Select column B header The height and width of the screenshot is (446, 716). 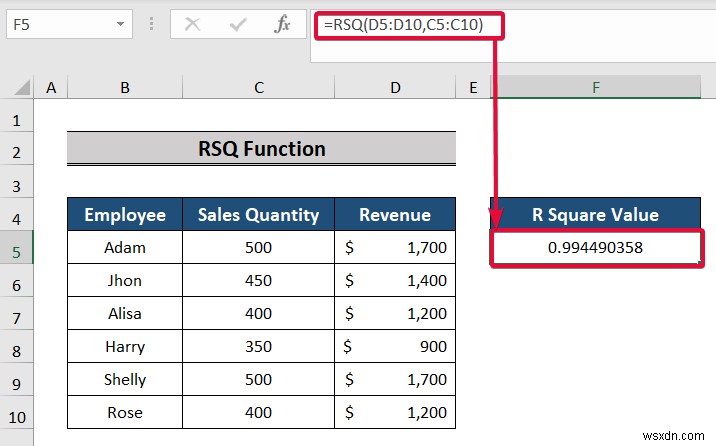[125, 87]
